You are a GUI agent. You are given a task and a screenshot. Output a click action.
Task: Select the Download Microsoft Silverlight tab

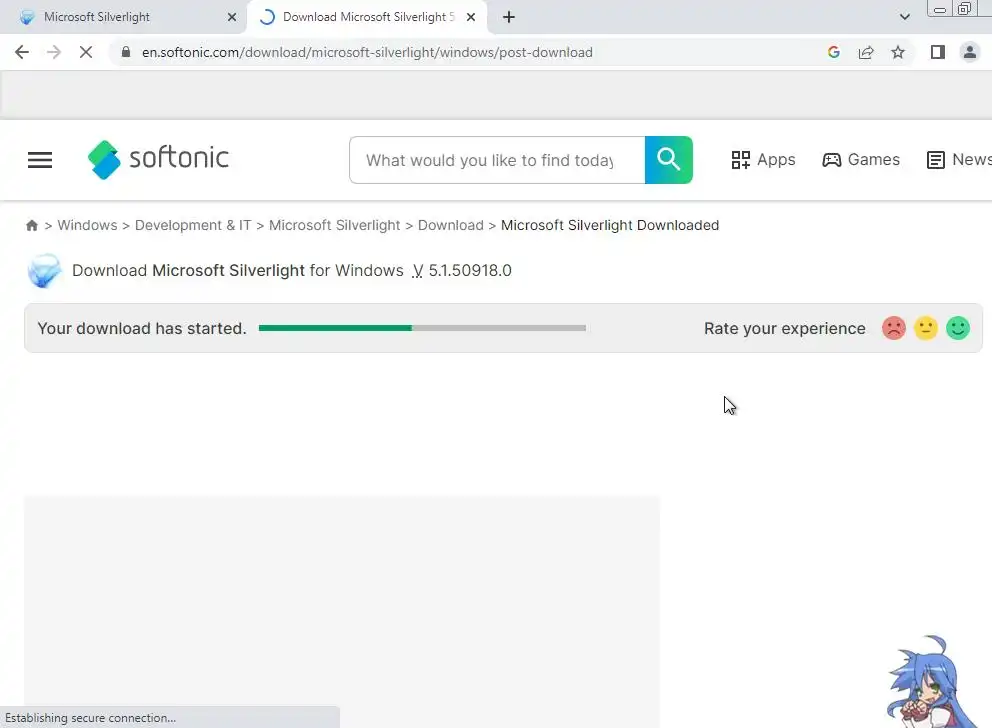click(x=368, y=17)
